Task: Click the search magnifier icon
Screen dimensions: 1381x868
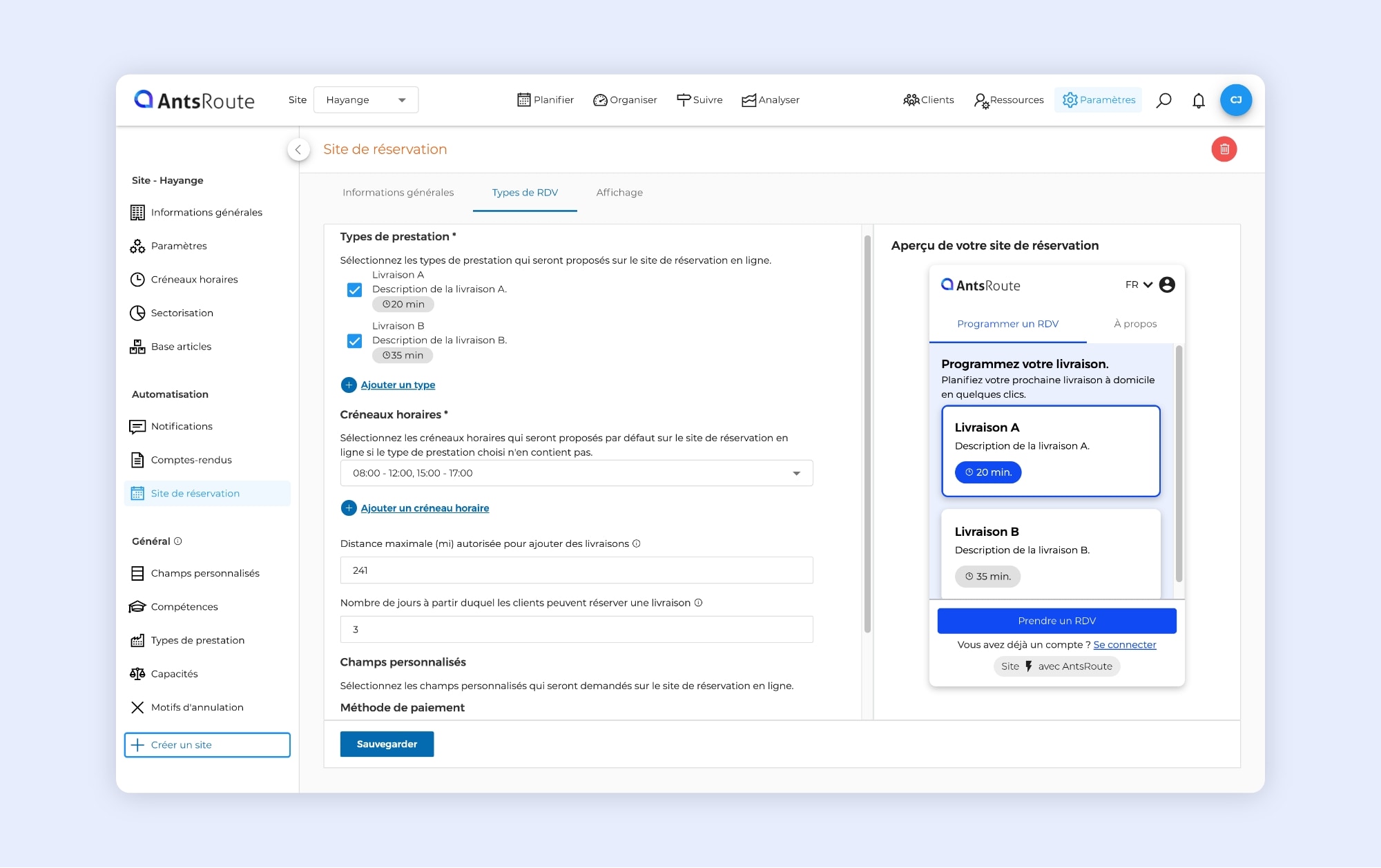Action: [x=1164, y=100]
